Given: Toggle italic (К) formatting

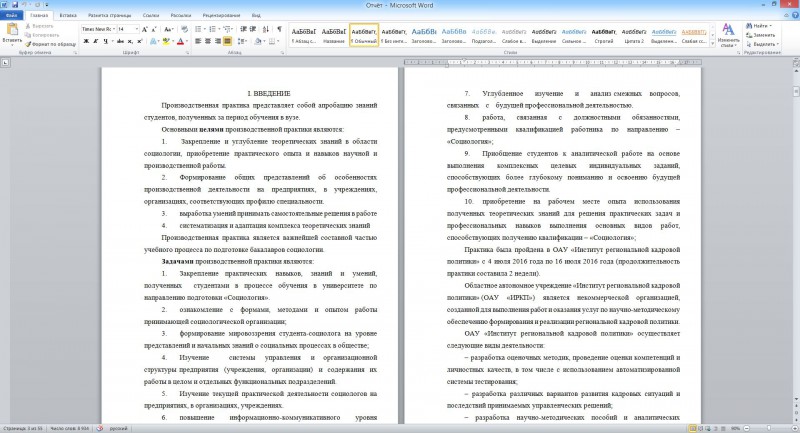Looking at the screenshot, I should coord(95,41).
